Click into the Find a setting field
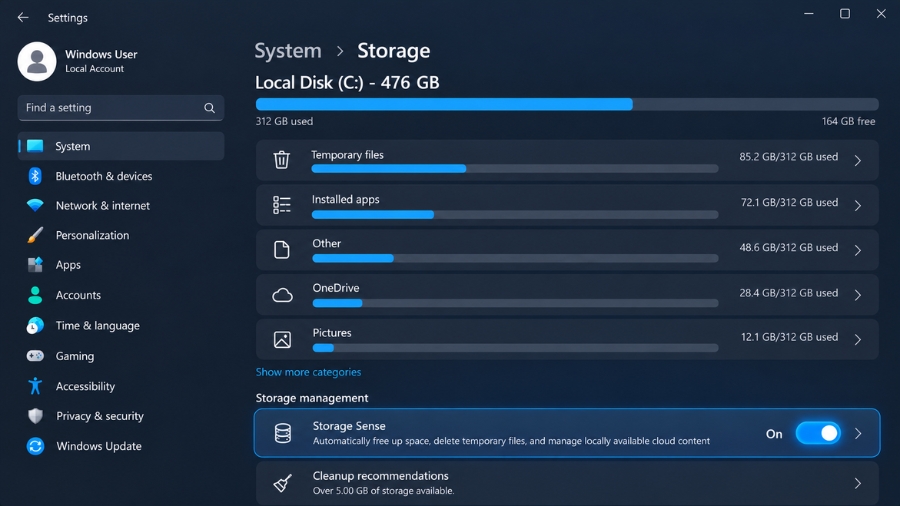Viewport: 900px width, 506px height. [121, 108]
